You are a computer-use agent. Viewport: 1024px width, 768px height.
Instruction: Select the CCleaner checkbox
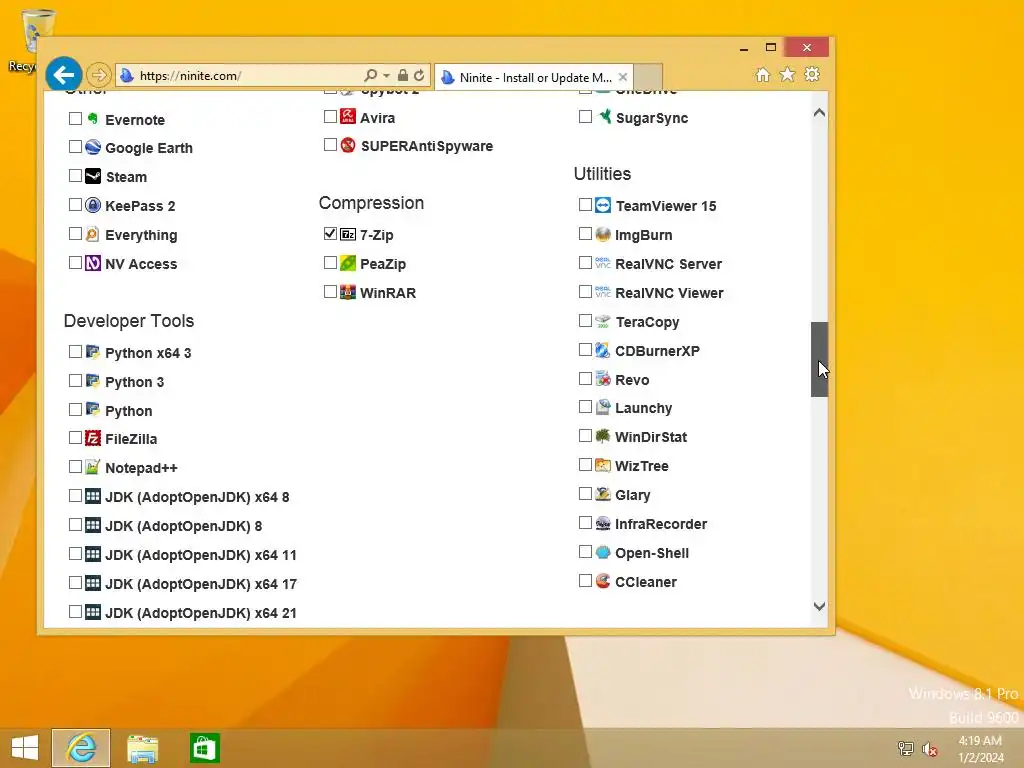pyautogui.click(x=585, y=581)
